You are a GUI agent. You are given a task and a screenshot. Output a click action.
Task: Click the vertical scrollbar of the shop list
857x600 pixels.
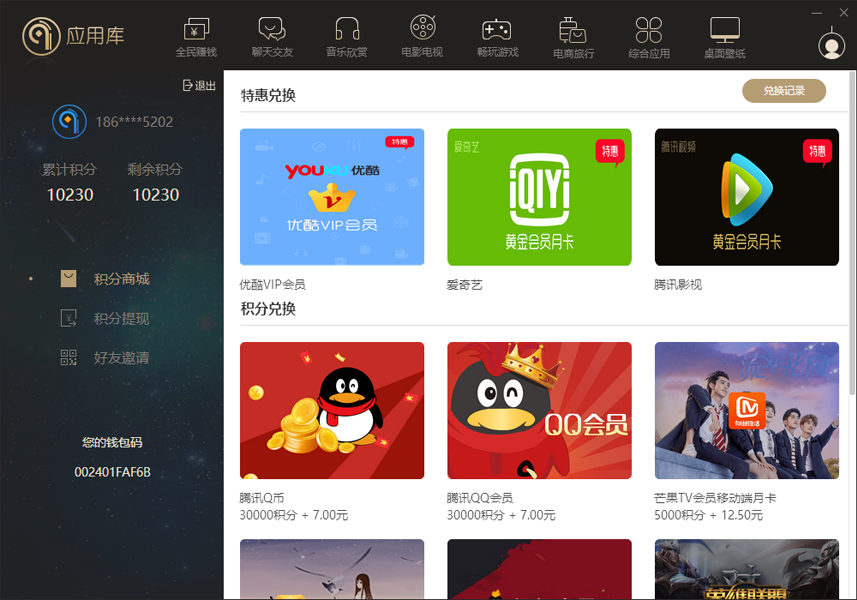[x=853, y=232]
